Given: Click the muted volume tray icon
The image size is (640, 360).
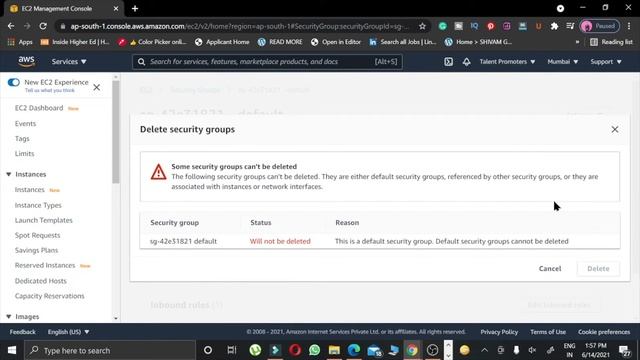Looking at the screenshot, I should 532,350.
